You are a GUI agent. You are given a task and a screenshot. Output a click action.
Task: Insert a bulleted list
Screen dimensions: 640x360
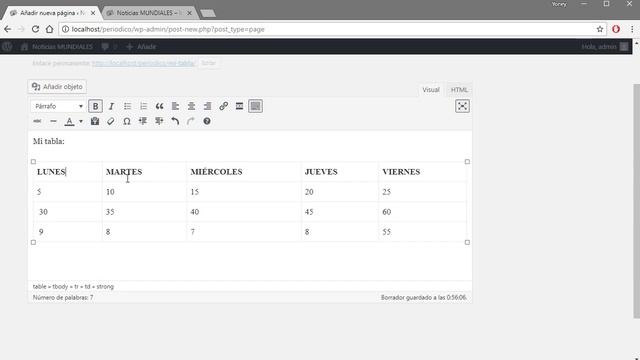127,106
